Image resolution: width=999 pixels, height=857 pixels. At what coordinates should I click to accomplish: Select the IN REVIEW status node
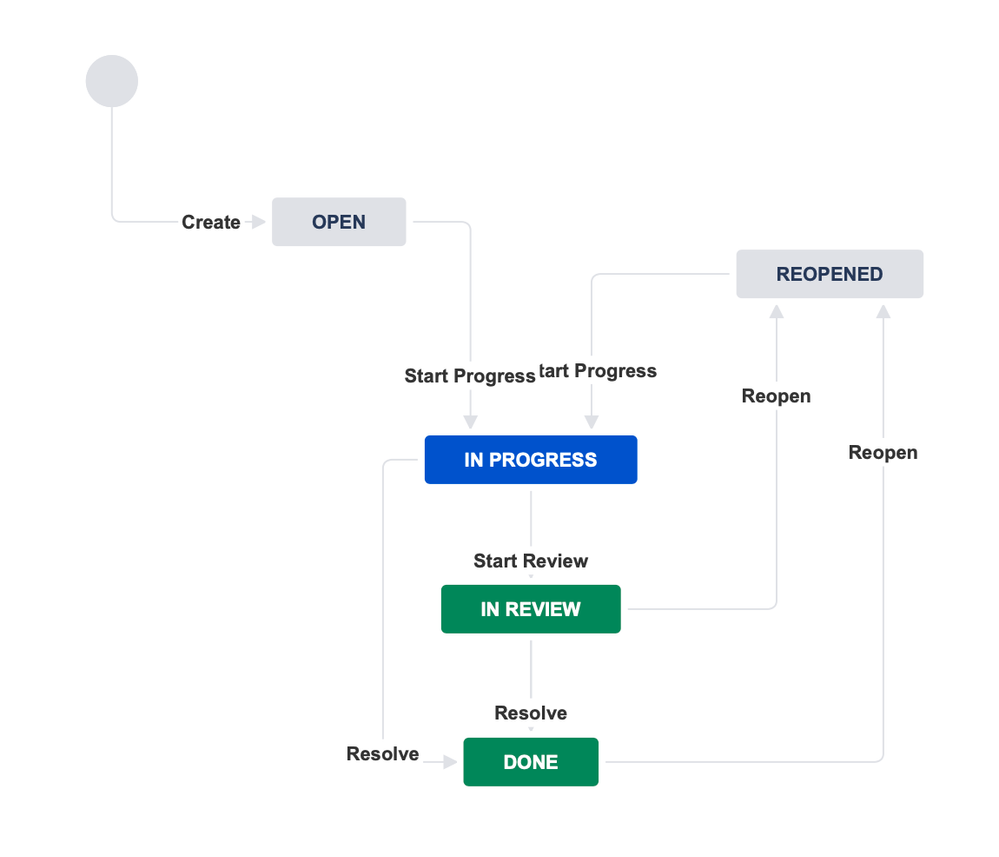pos(531,609)
